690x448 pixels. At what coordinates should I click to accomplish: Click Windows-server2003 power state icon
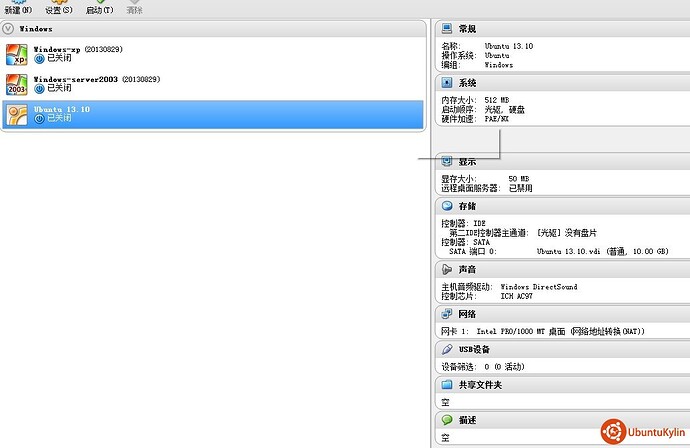click(x=39, y=88)
